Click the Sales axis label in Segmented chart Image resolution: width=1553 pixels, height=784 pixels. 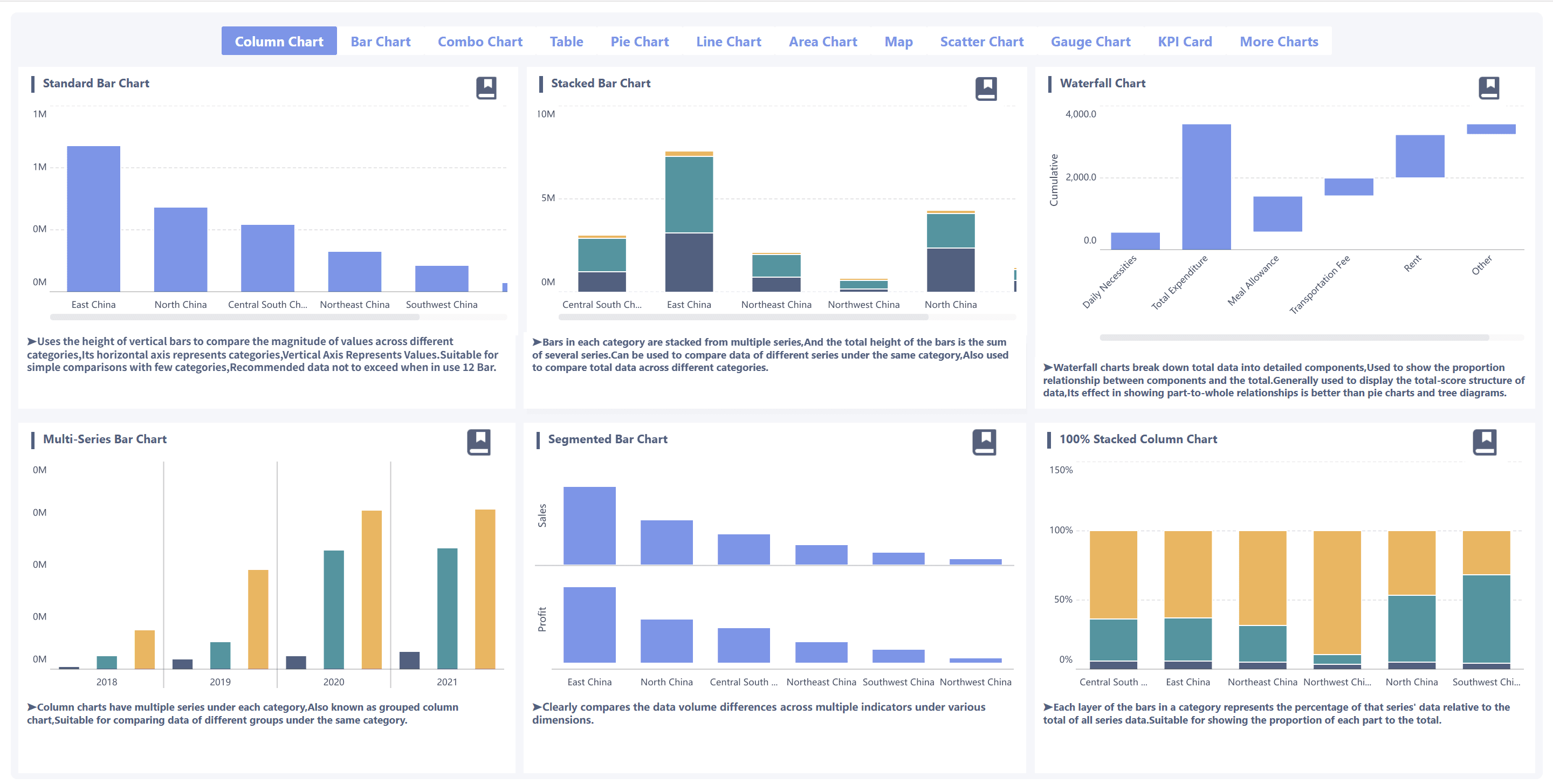pos(542,516)
